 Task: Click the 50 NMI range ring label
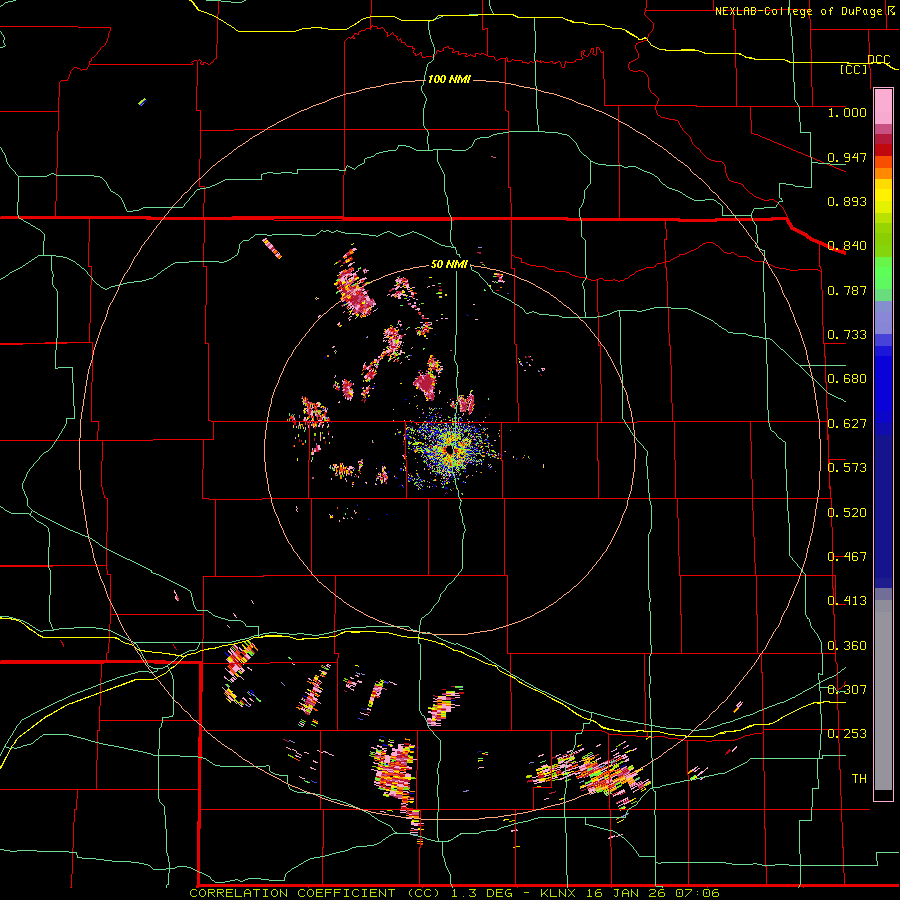pos(449,264)
